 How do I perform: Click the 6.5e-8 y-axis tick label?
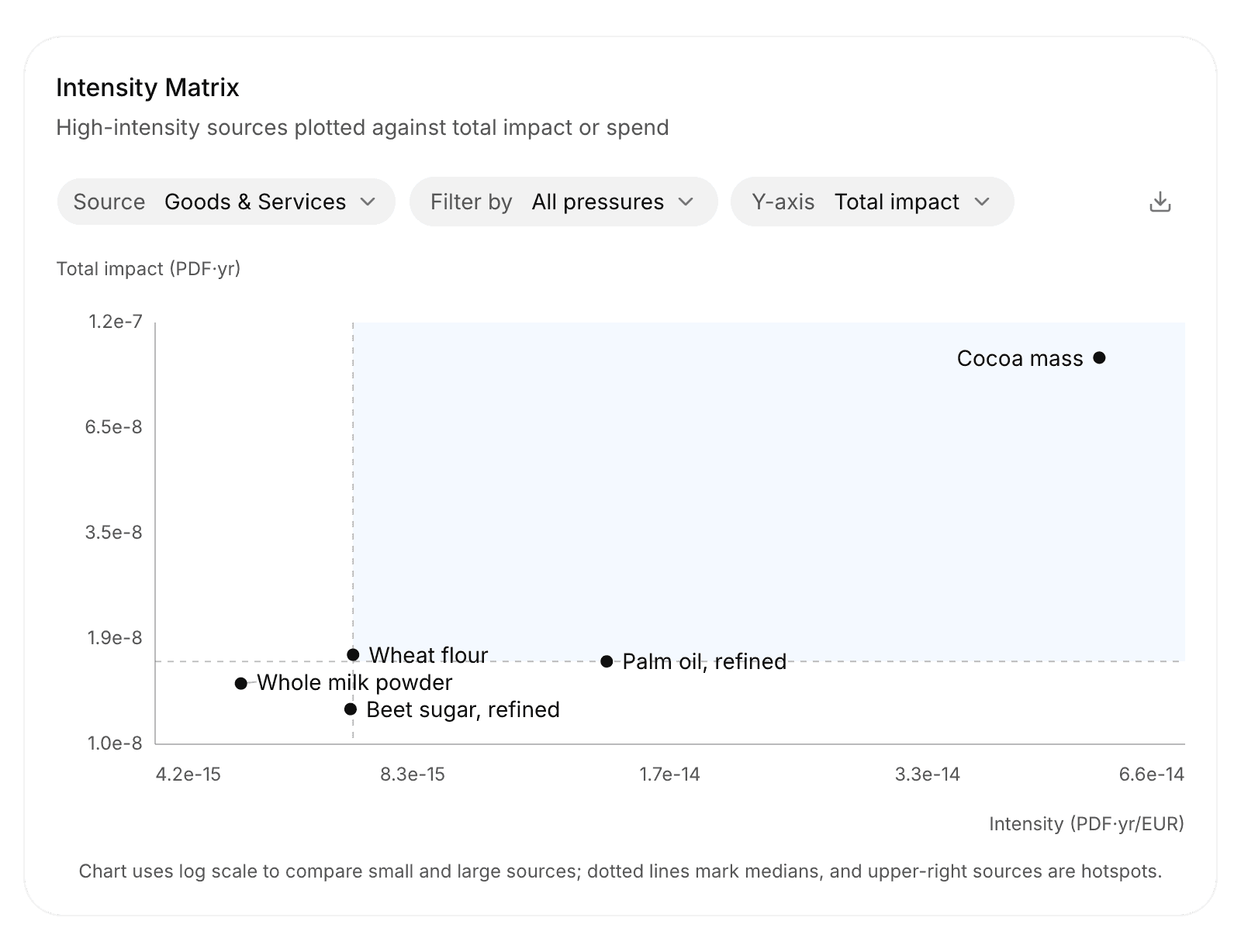pos(114,427)
